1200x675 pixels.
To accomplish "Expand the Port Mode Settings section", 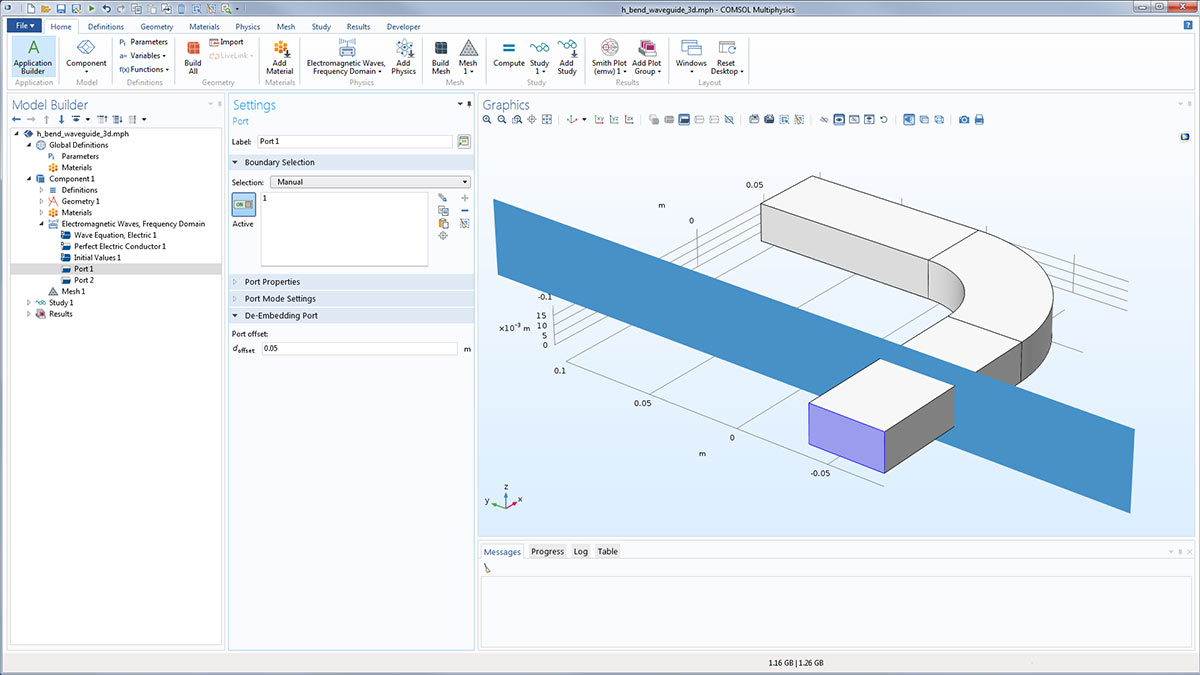I will click(x=279, y=299).
